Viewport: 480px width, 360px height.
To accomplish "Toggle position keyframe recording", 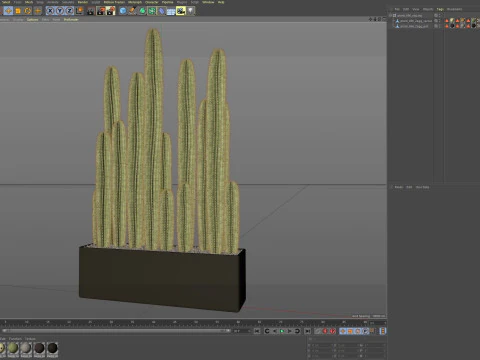I will tap(343, 331).
